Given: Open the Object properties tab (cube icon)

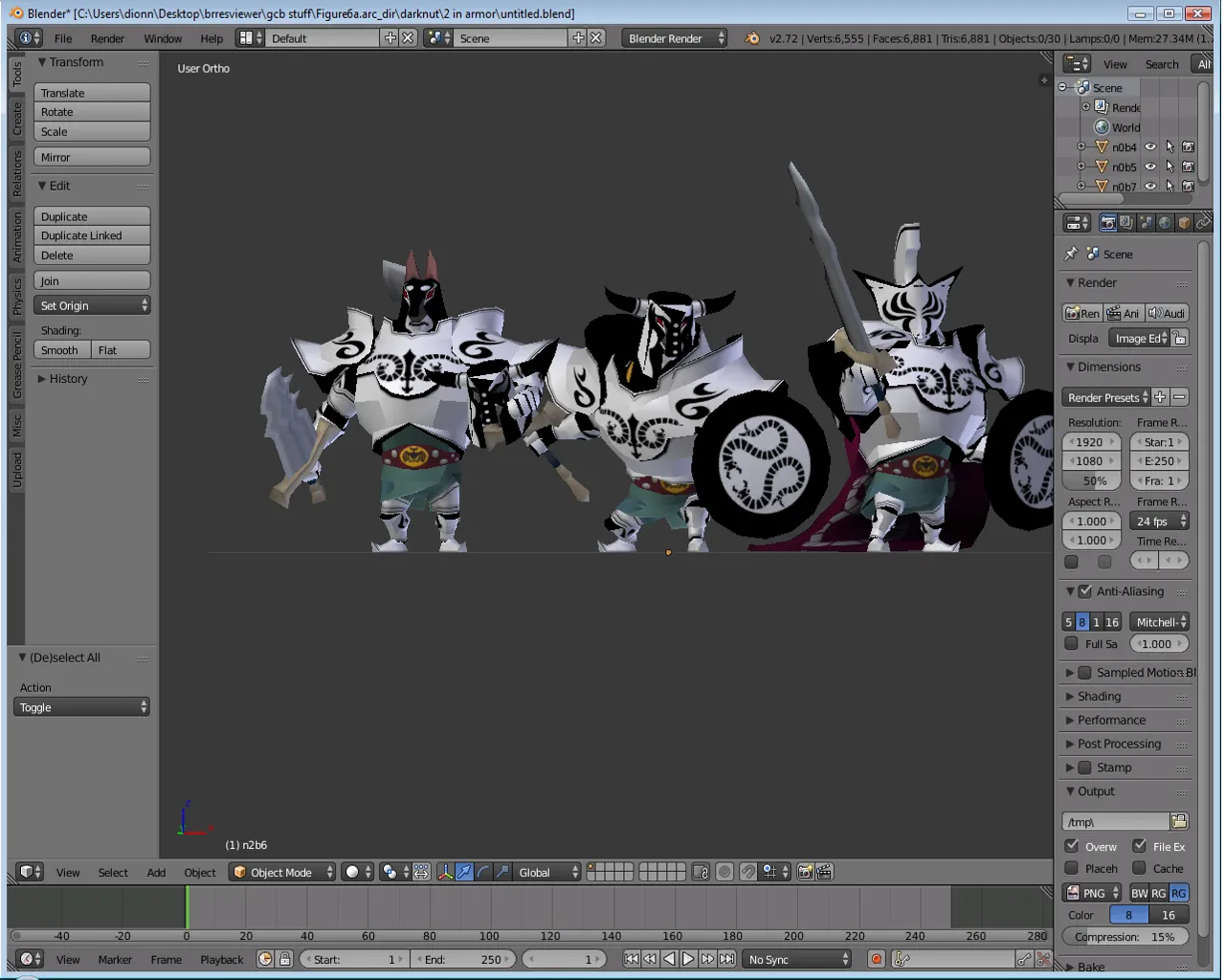Looking at the screenshot, I should 1184,223.
